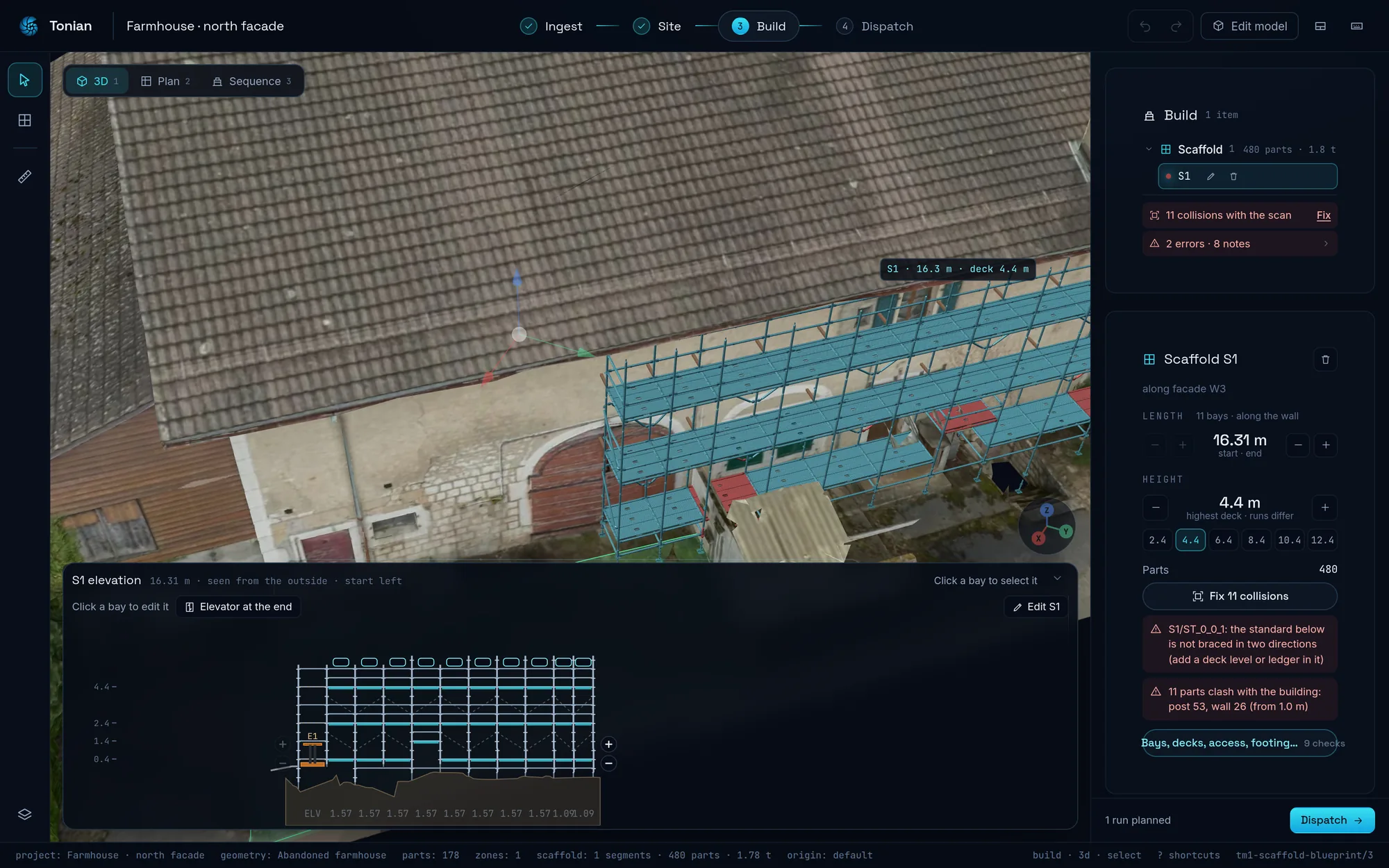
Task: Set height preset to 6.4
Action: tap(1224, 540)
